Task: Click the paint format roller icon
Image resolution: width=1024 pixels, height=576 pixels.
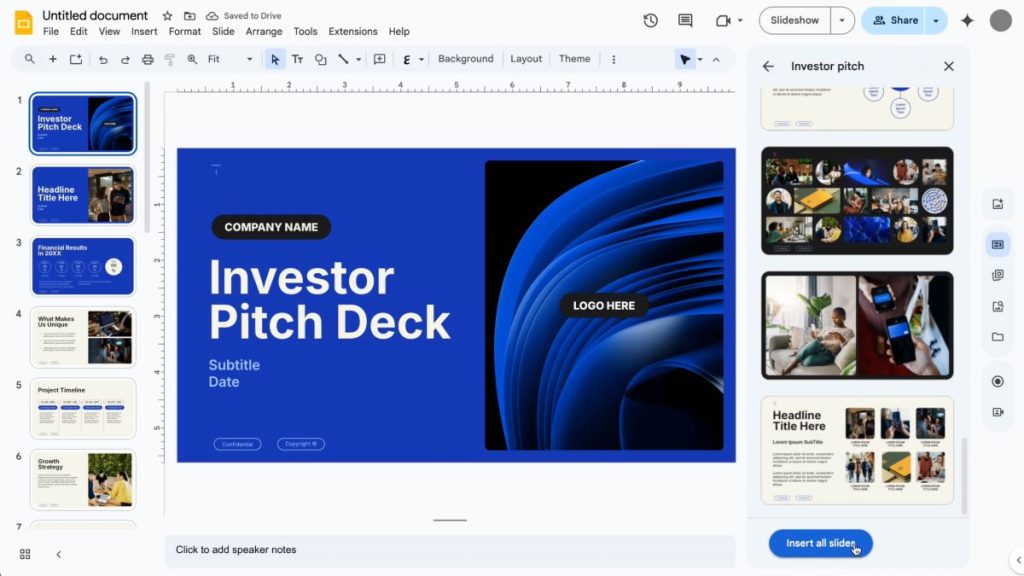Action: point(170,59)
